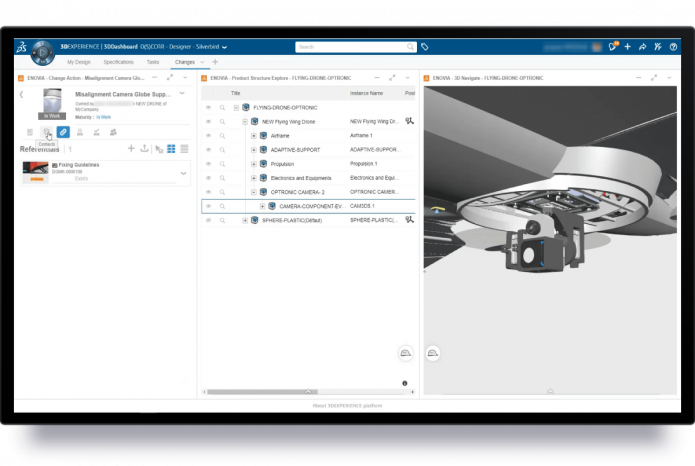Switch Referentials to tile view
695x466 pixels.
pyautogui.click(x=171, y=149)
